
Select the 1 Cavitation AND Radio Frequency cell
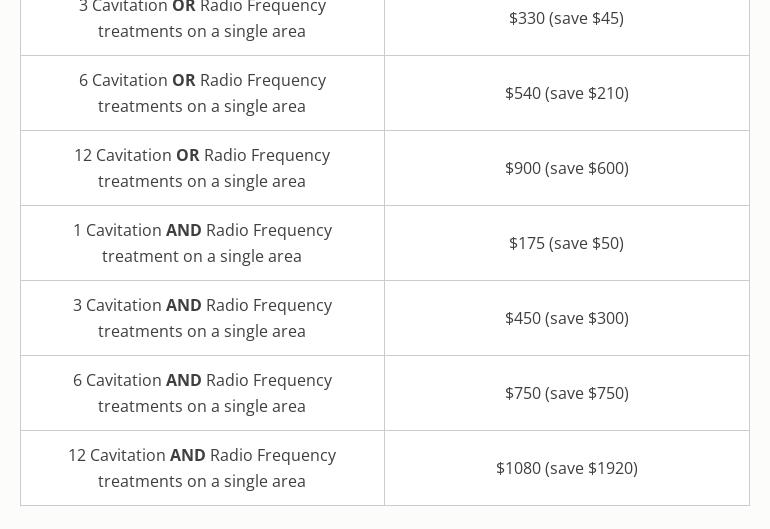point(202,243)
